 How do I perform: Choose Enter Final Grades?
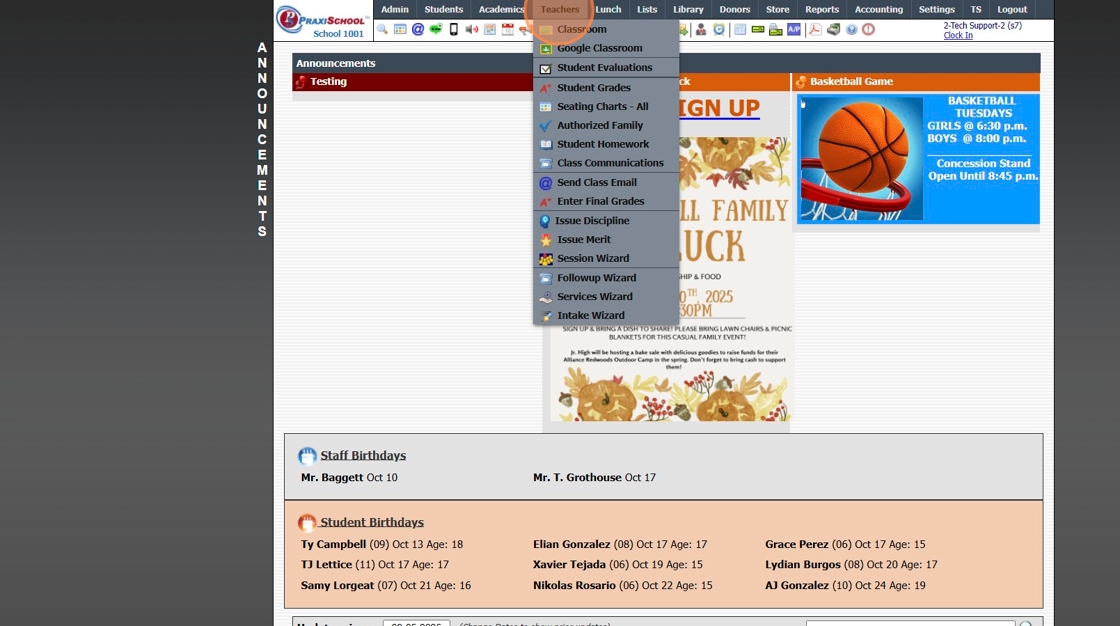pos(606,202)
